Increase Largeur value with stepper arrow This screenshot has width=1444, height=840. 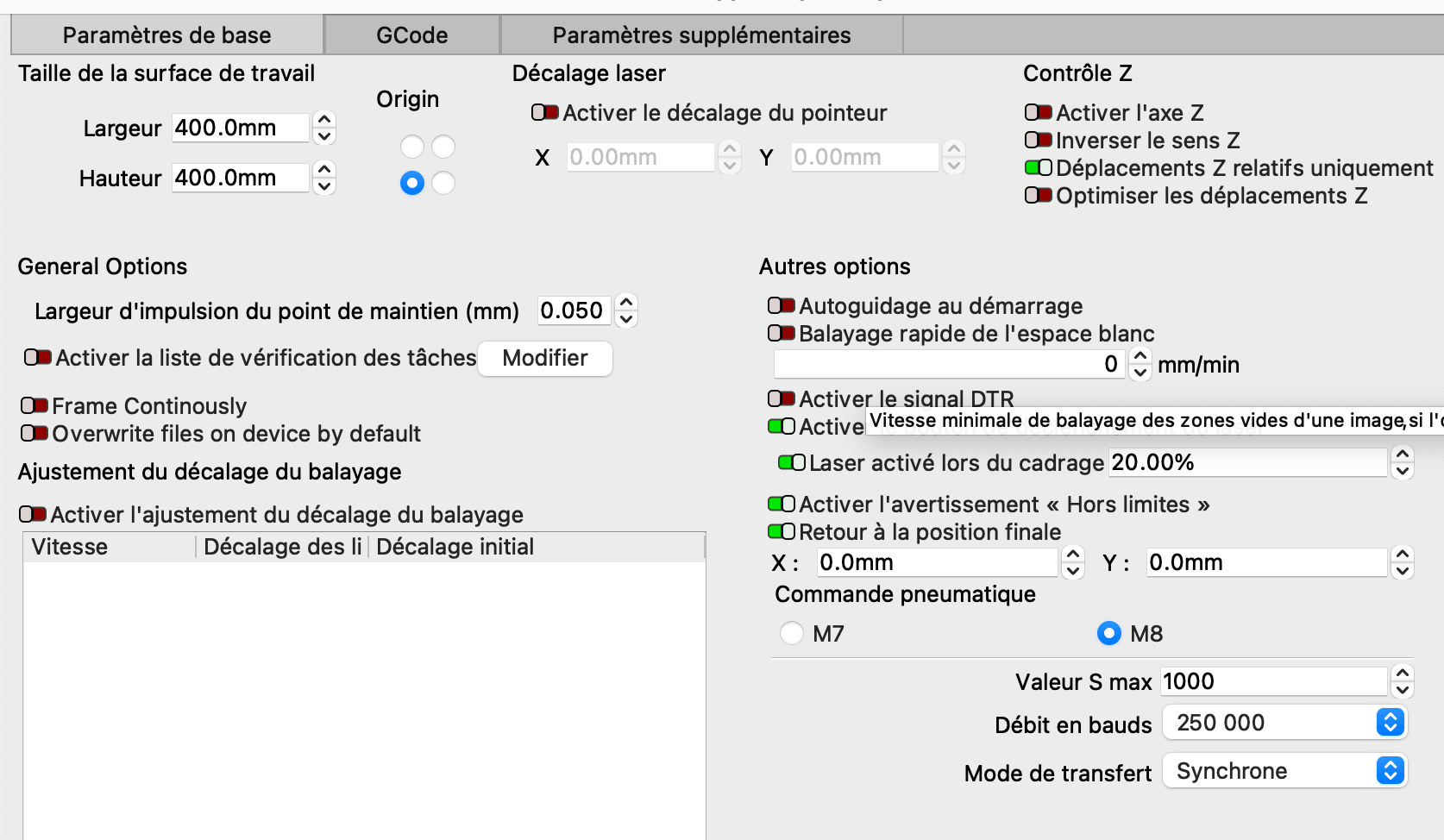click(x=324, y=120)
